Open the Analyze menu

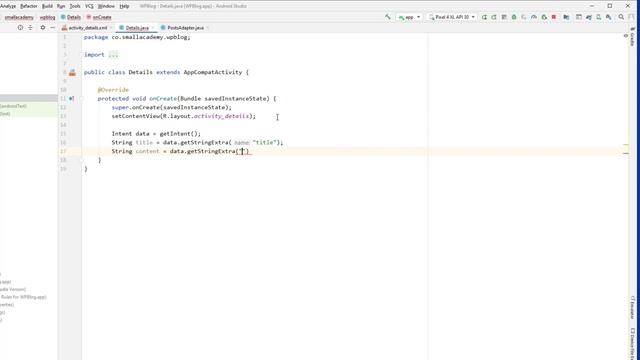[8, 6]
